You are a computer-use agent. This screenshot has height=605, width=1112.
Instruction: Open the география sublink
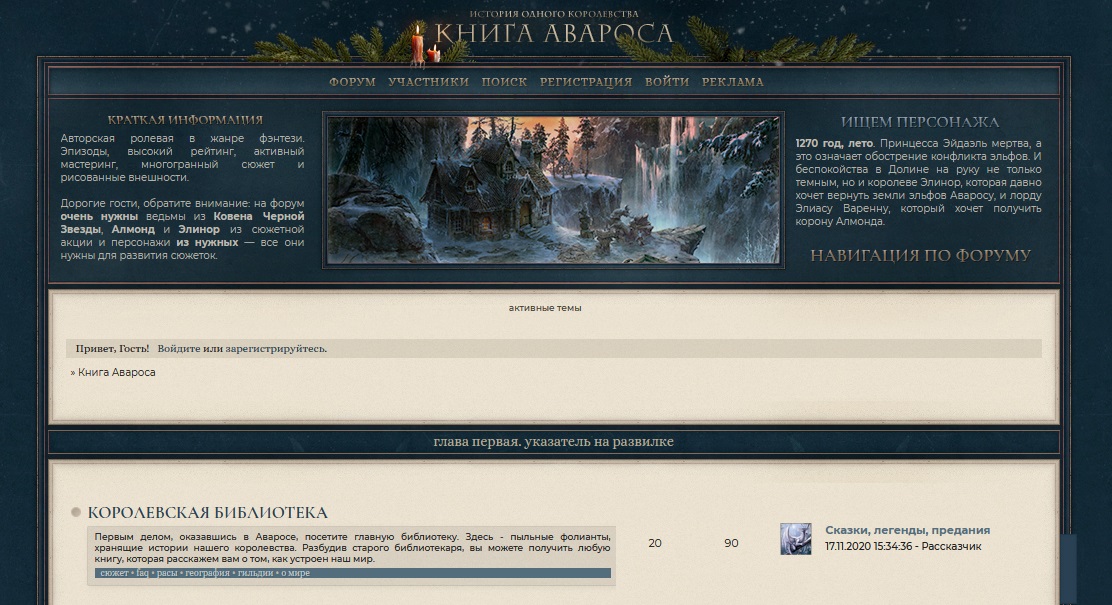click(208, 573)
